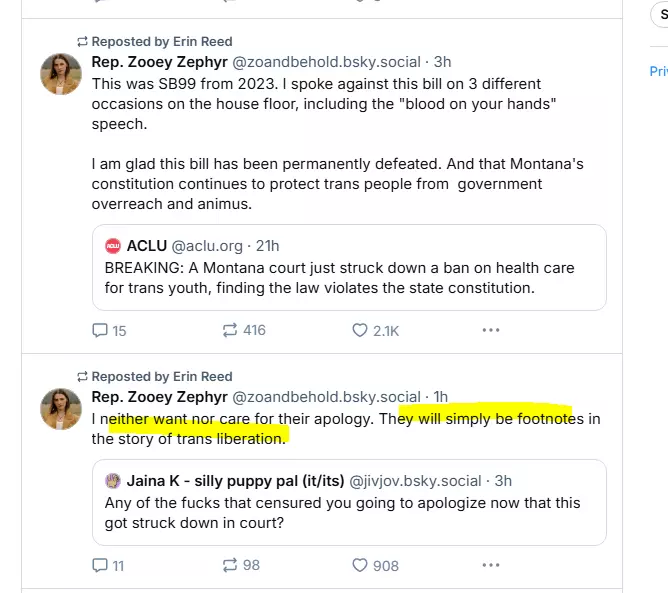Screen dimensions: 668x593
Task: Open the first 'Reposted by Erin Reed' link
Action: [x=161, y=42]
